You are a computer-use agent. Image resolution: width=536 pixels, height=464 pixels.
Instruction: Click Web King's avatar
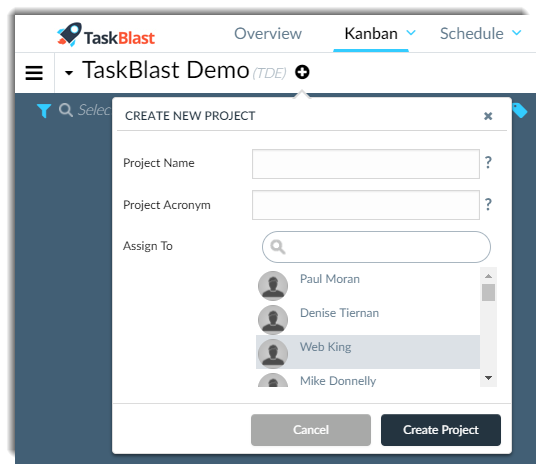(x=273, y=353)
